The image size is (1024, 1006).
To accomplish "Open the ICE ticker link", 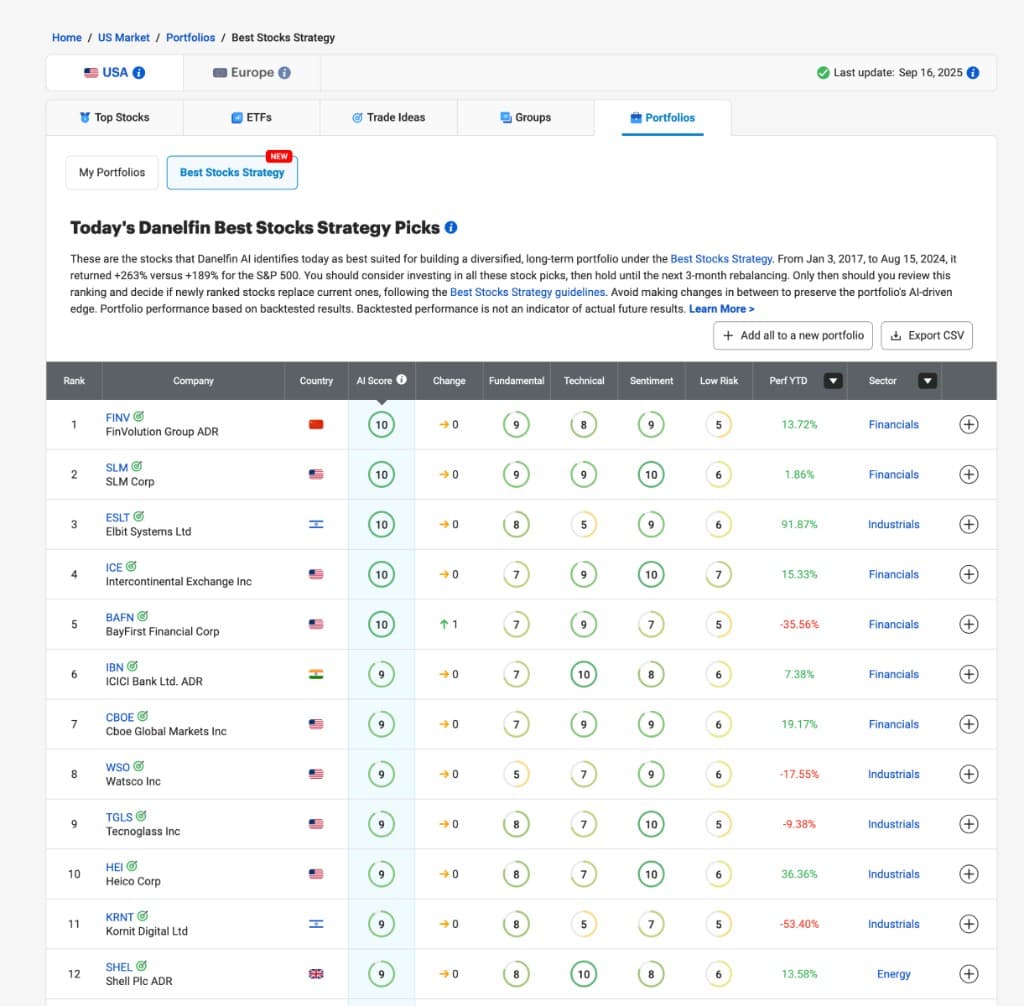I will pos(114,568).
